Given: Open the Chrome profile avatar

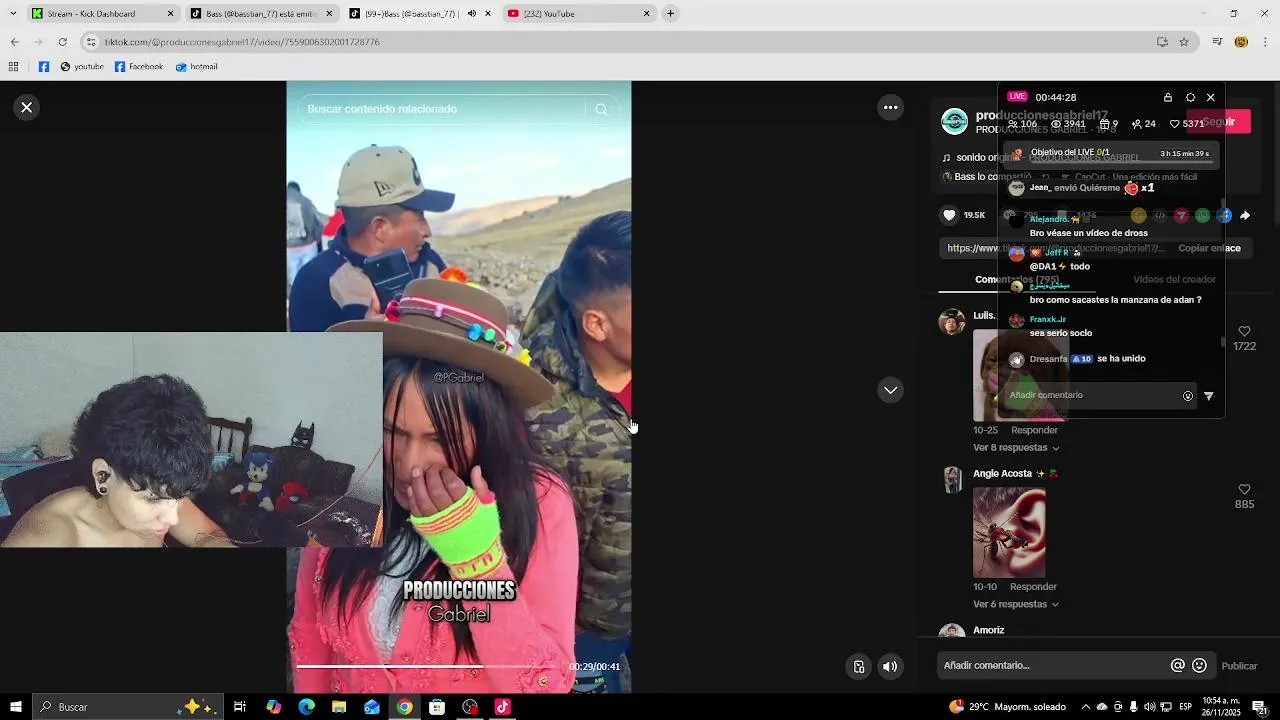Looking at the screenshot, I should [1241, 42].
